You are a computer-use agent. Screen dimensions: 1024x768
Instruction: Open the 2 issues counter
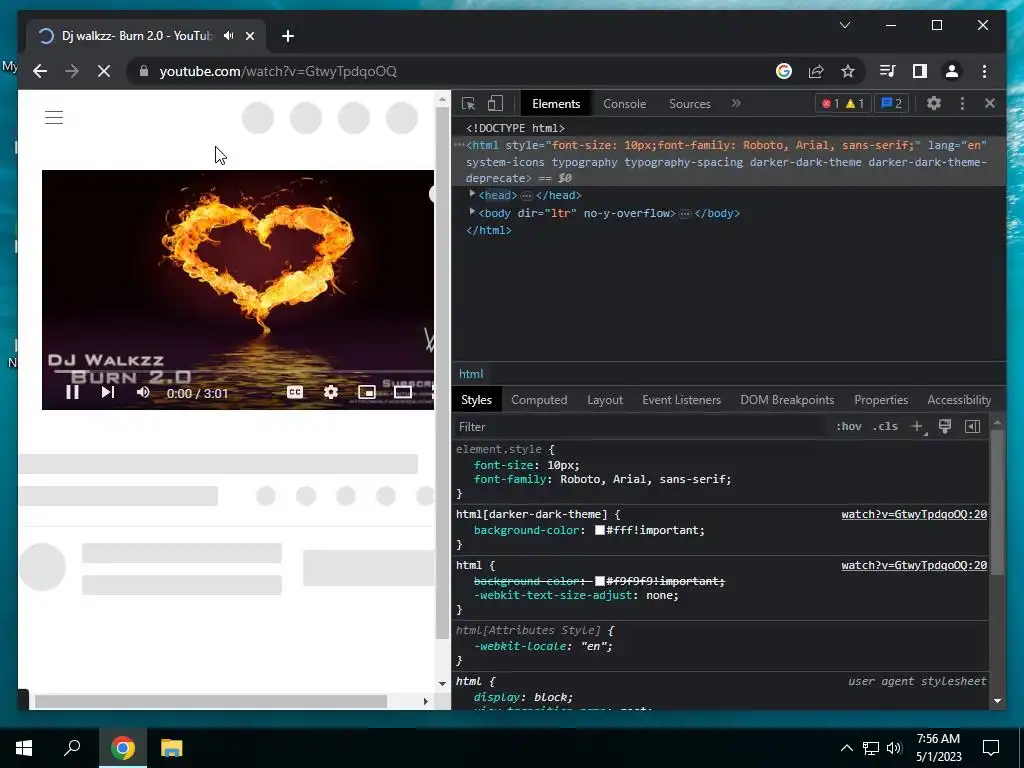[x=891, y=104]
